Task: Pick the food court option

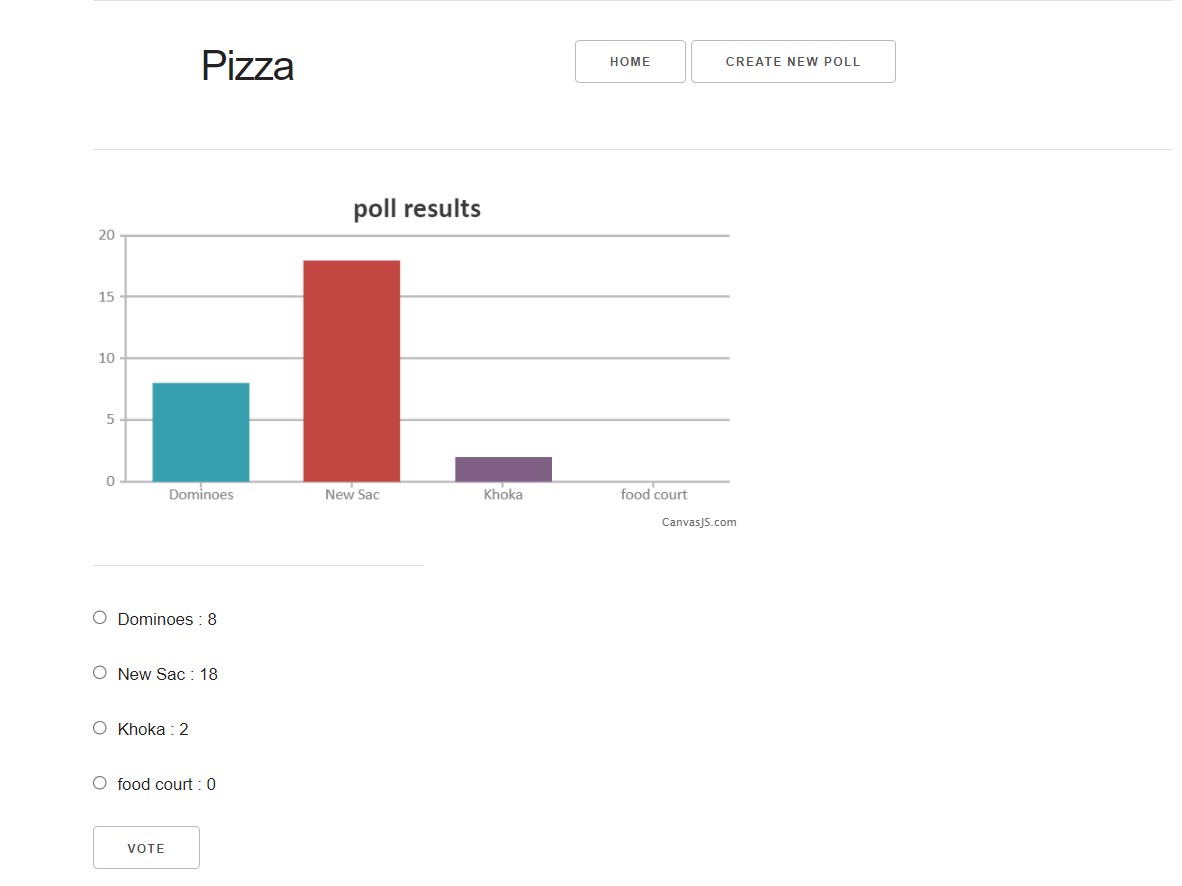Action: (x=99, y=782)
